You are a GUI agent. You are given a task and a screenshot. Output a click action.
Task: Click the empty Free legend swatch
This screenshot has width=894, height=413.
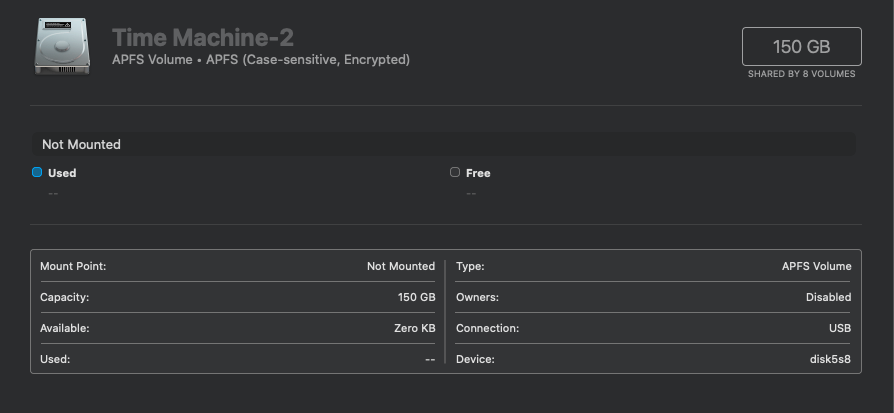tap(455, 172)
